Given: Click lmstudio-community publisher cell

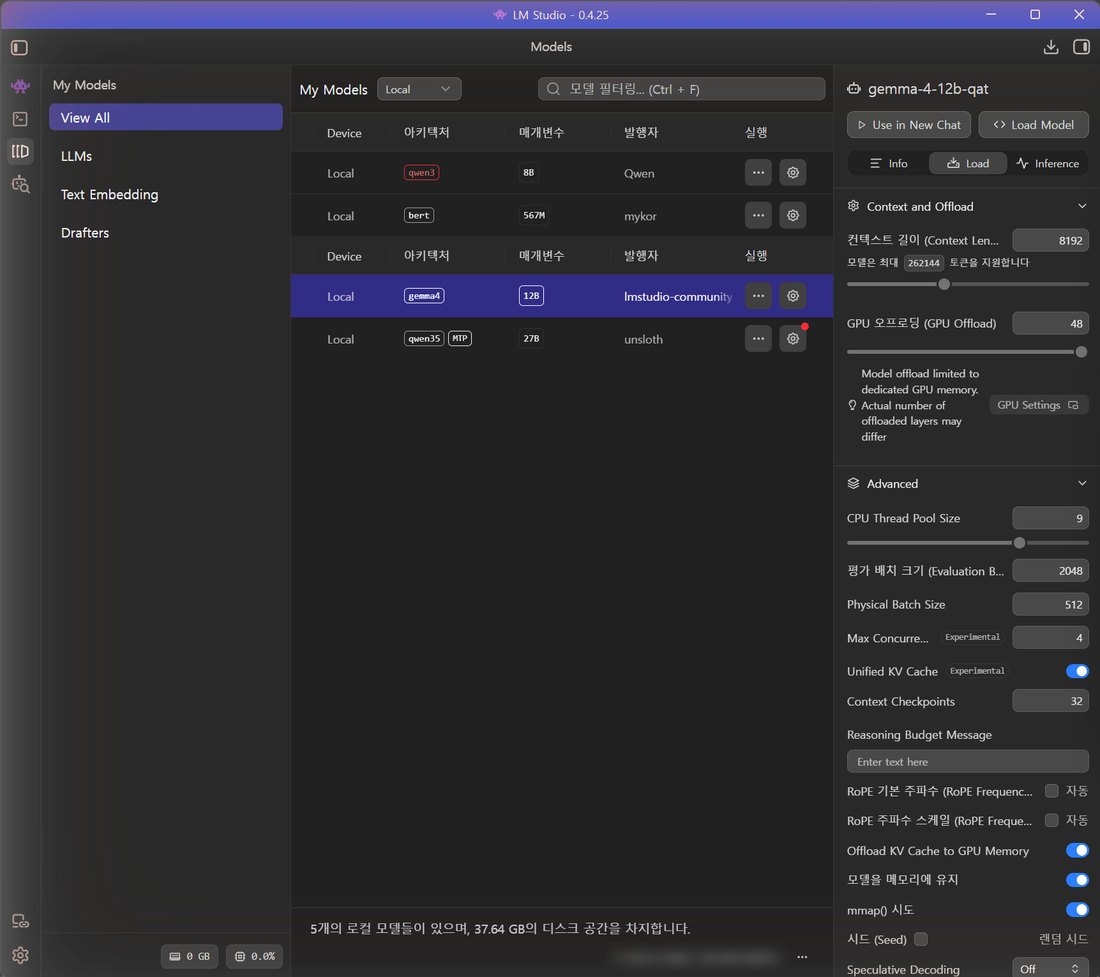Looking at the screenshot, I should 678,297.
